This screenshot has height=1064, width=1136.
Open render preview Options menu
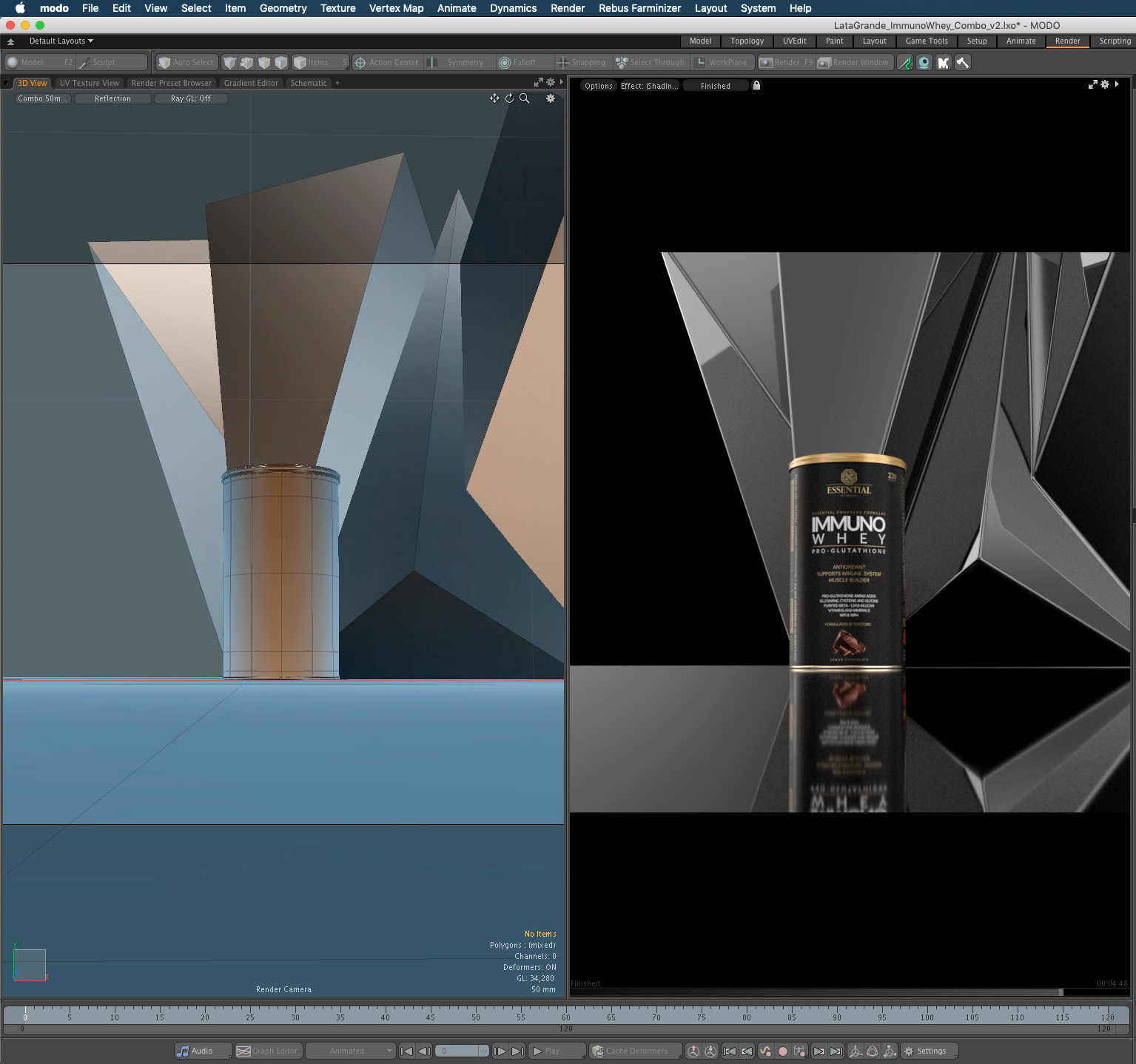tap(598, 86)
